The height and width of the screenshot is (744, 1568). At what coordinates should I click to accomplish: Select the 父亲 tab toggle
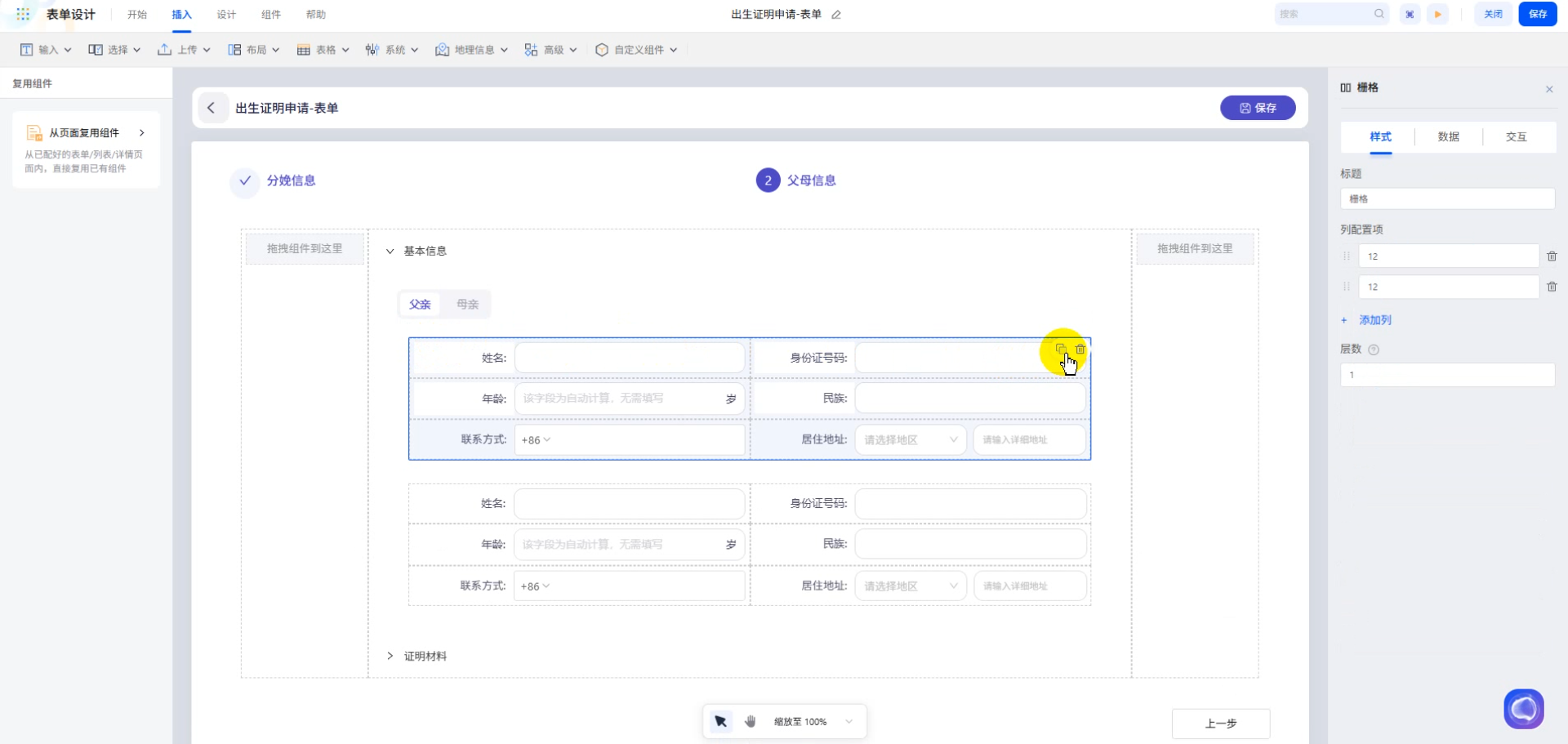pyautogui.click(x=420, y=305)
